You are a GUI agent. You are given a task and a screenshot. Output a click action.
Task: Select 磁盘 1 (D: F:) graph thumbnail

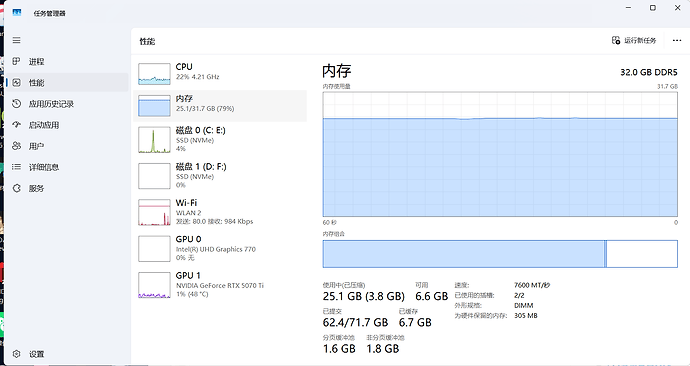[x=154, y=176]
